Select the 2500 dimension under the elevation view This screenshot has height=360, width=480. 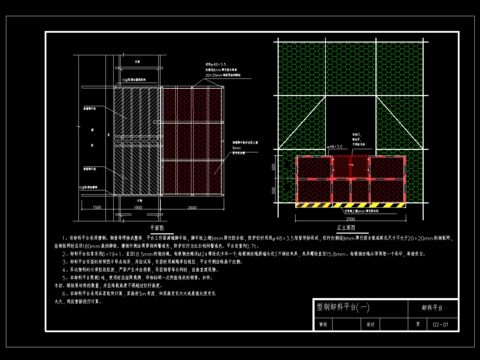tap(350, 219)
